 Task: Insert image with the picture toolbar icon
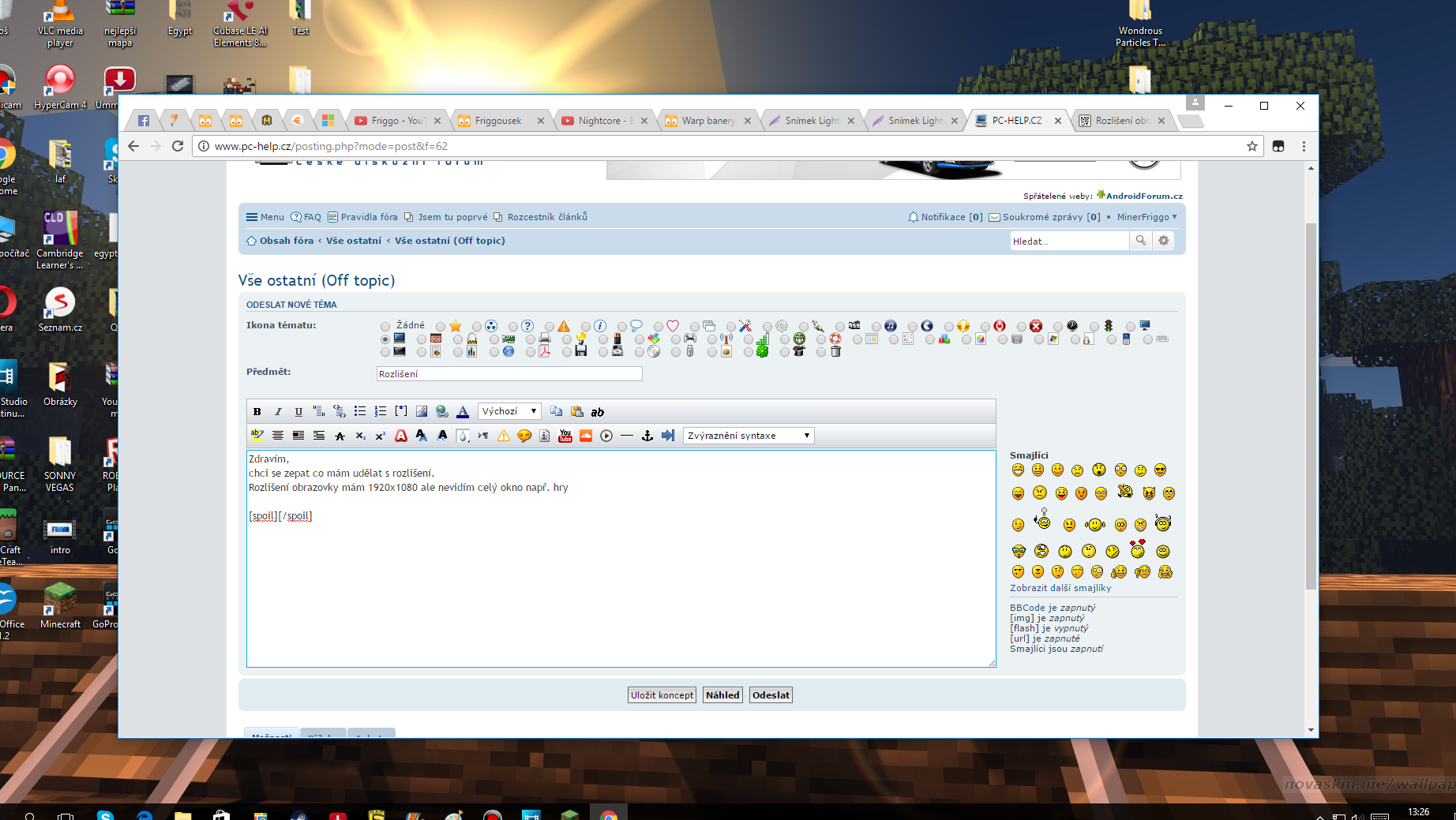pos(422,411)
